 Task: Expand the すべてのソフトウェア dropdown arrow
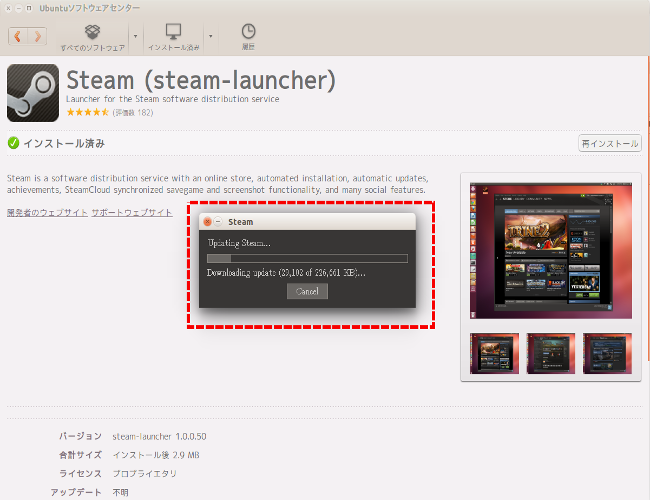(x=135, y=36)
